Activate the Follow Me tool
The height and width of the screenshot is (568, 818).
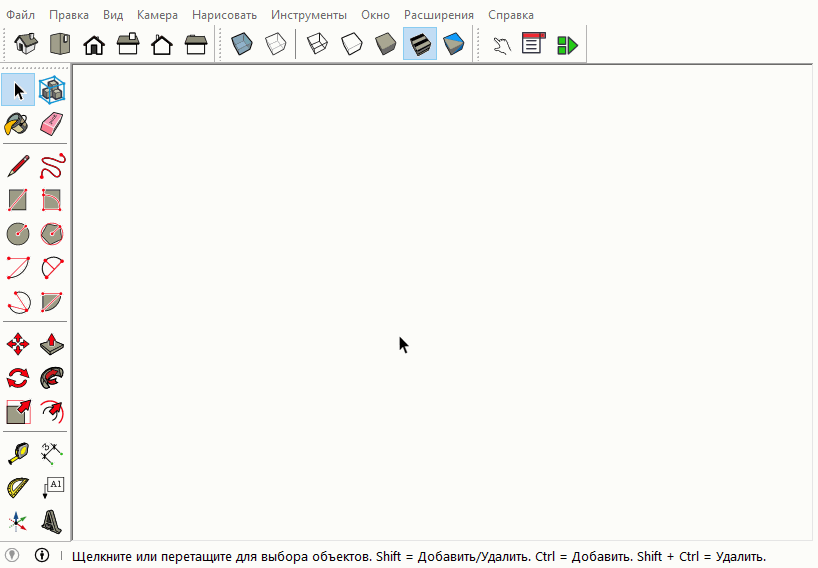click(52, 378)
